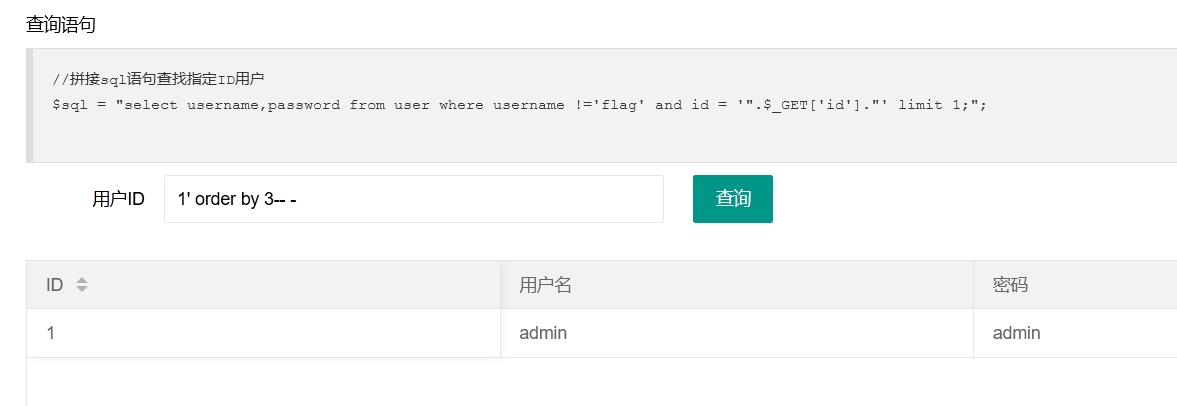1177x406 pixels.
Task: Sort ID column ascending with up arrow
Action: [82, 281]
